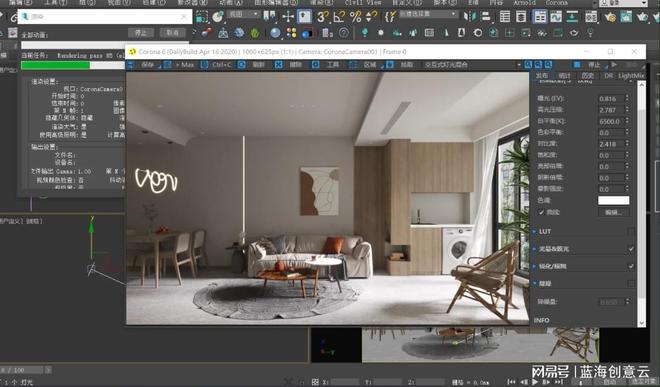Click the go to start playback button

tap(511, 382)
